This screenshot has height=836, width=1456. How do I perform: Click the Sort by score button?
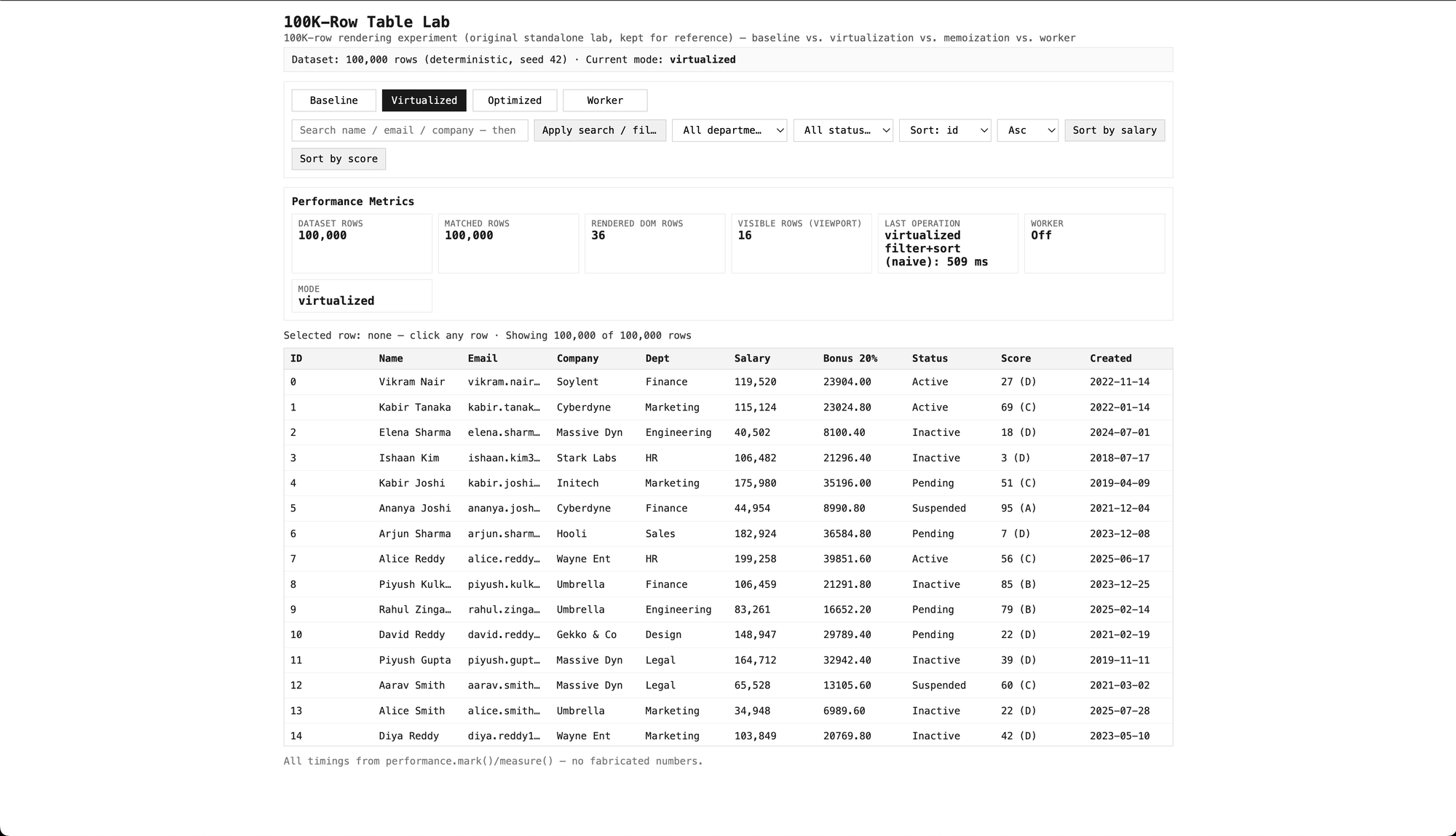339,159
